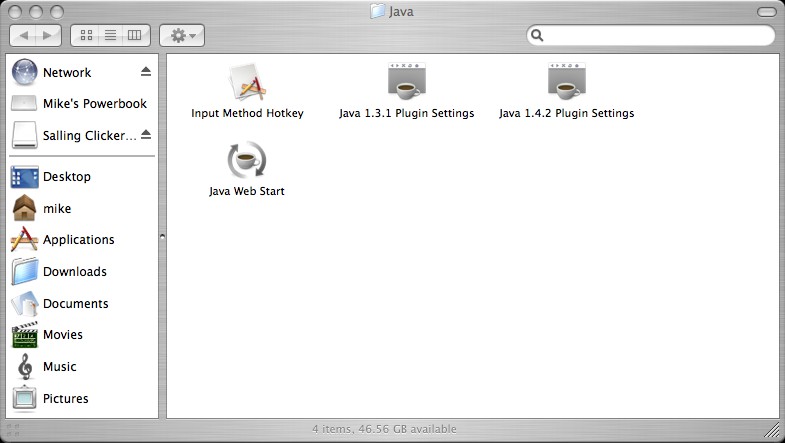
Task: Zoom the Java Finder window
Action: (57, 12)
